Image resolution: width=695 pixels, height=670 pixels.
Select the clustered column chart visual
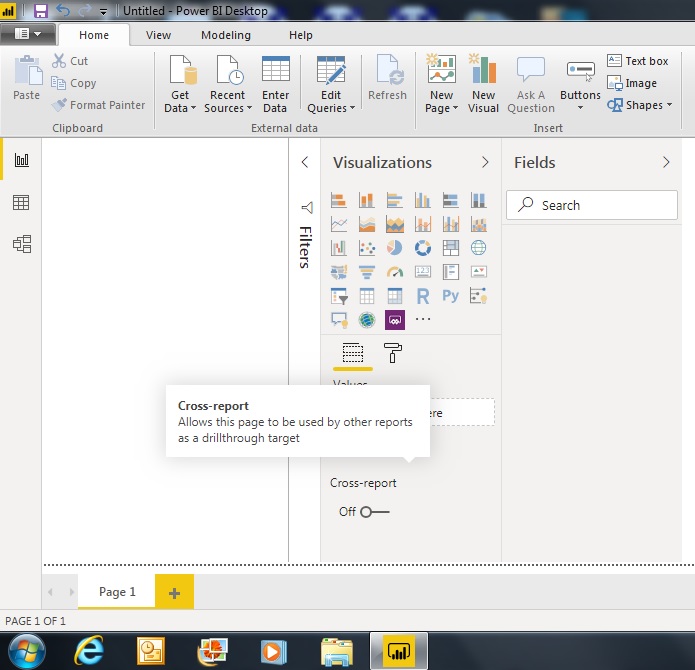[422, 200]
